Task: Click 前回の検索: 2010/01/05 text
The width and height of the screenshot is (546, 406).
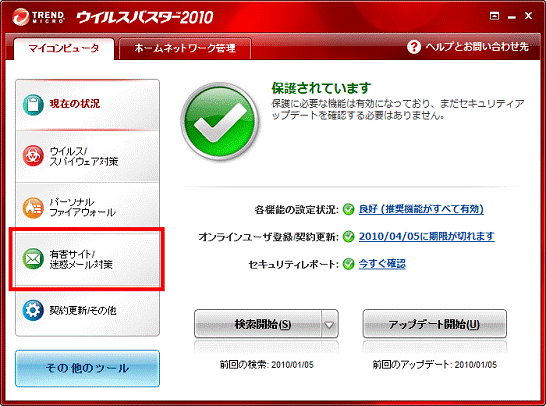Action: pyautogui.click(x=267, y=365)
